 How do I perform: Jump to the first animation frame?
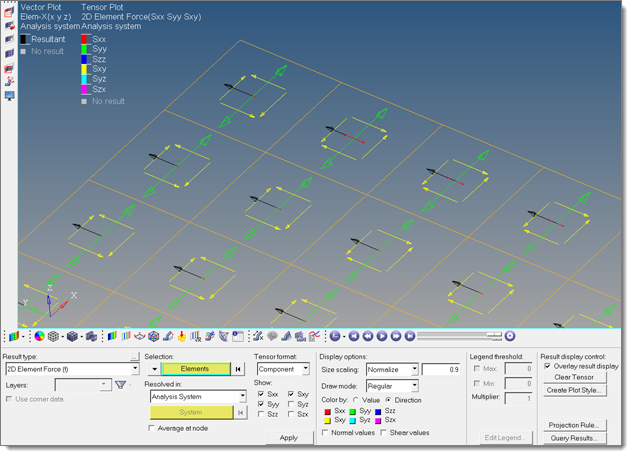click(x=353, y=337)
